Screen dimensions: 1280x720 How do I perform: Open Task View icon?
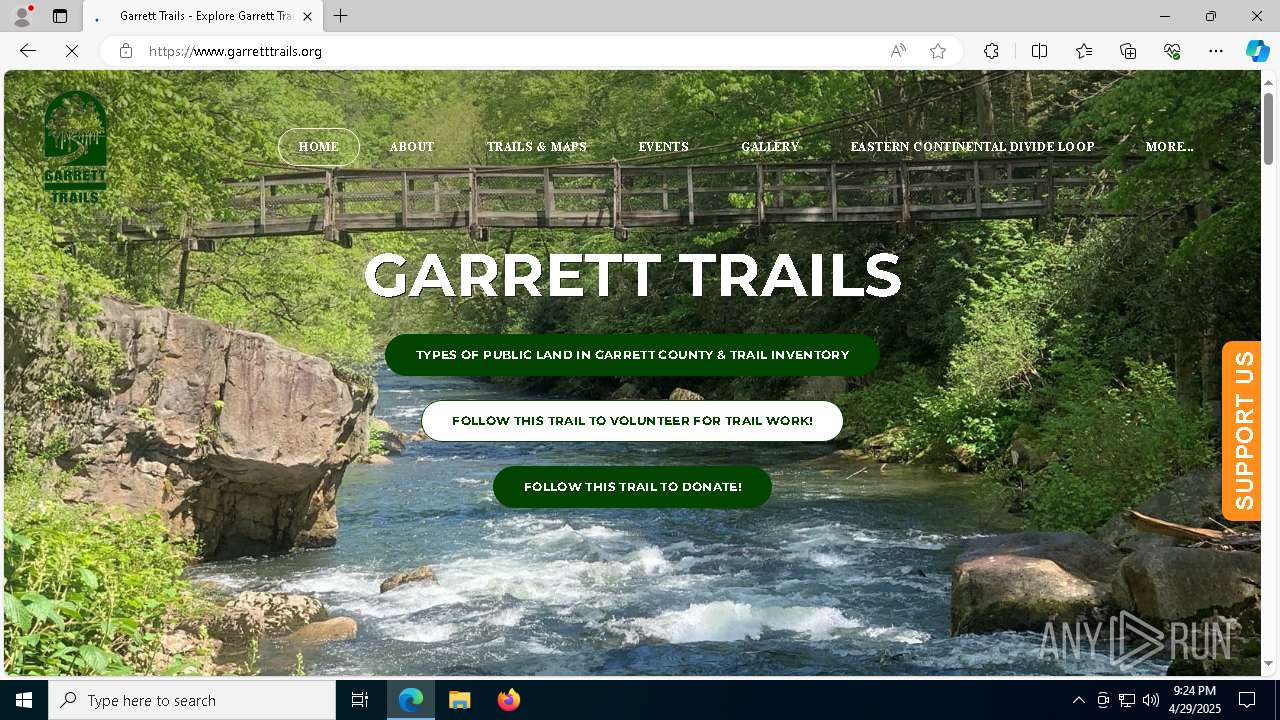(360, 700)
